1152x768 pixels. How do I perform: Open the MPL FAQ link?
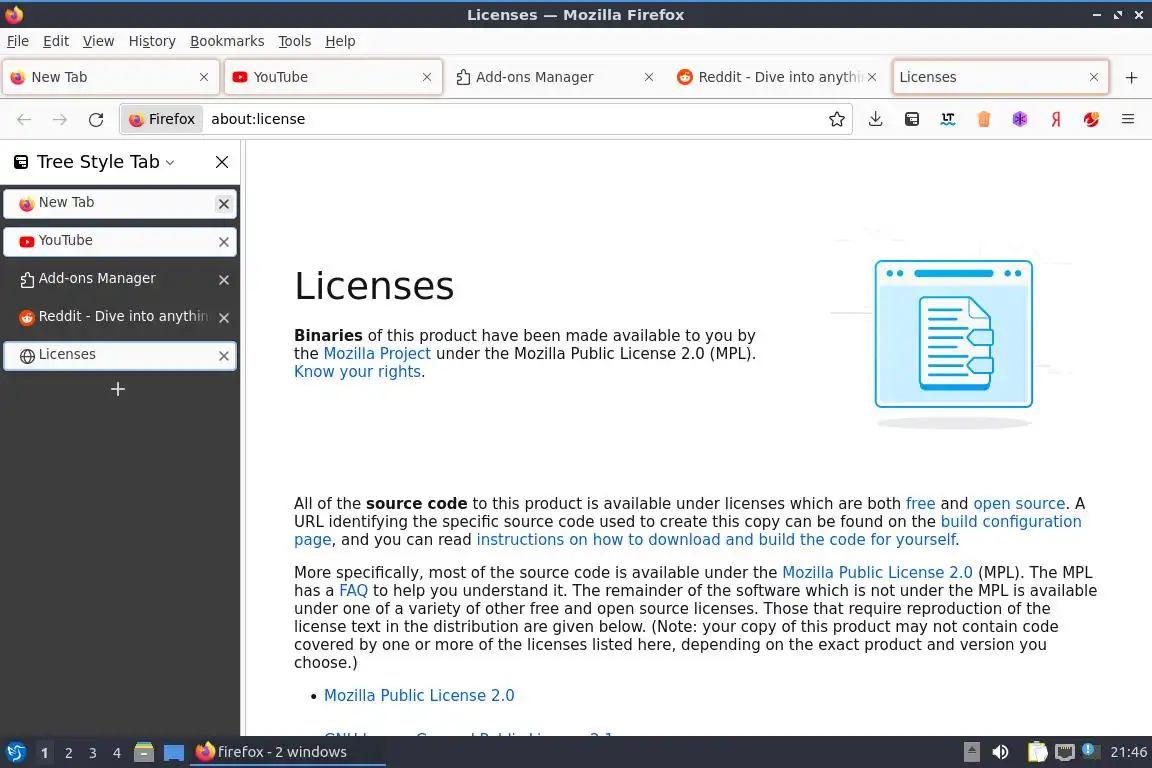(x=353, y=591)
